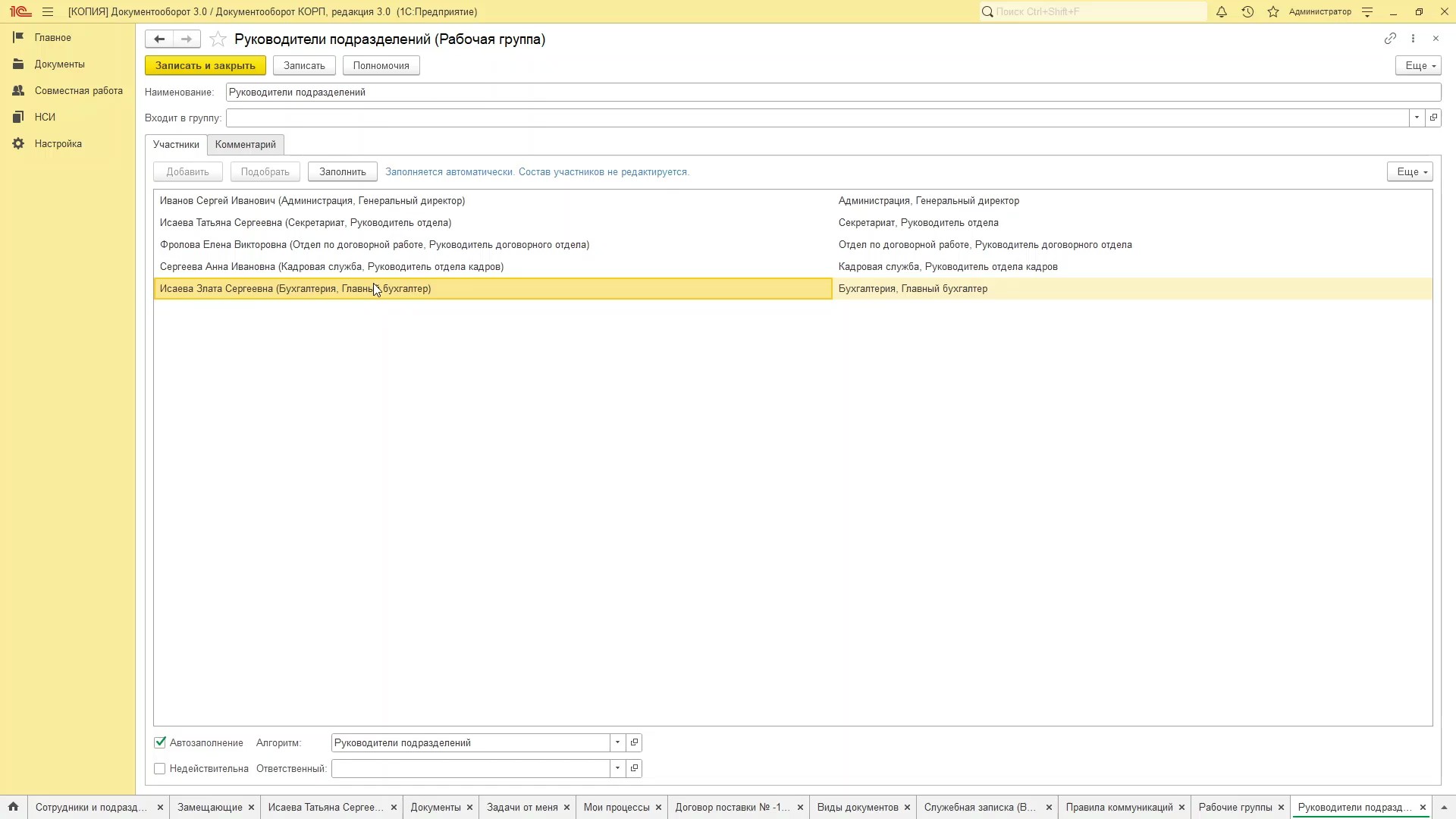
Task: Expand the Алгоритм dropdown list
Action: 617,742
